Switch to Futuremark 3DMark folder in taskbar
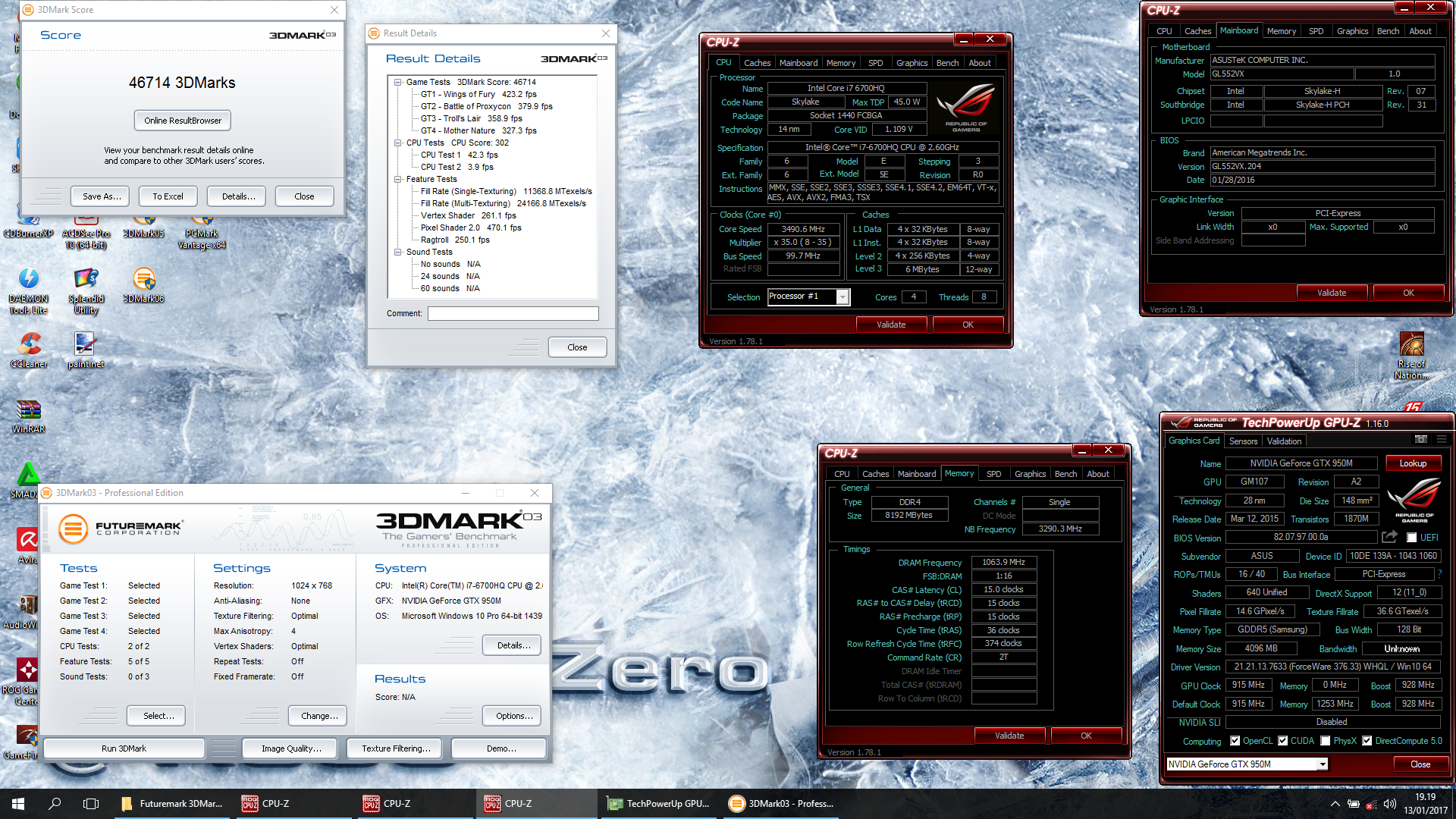Screen dimensions: 1456x819 (173, 804)
